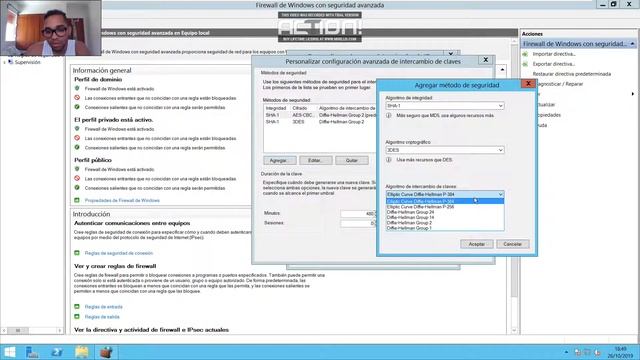This screenshot has width=640, height=360.
Task: Open PowerShell from the taskbar
Action: 57,352
